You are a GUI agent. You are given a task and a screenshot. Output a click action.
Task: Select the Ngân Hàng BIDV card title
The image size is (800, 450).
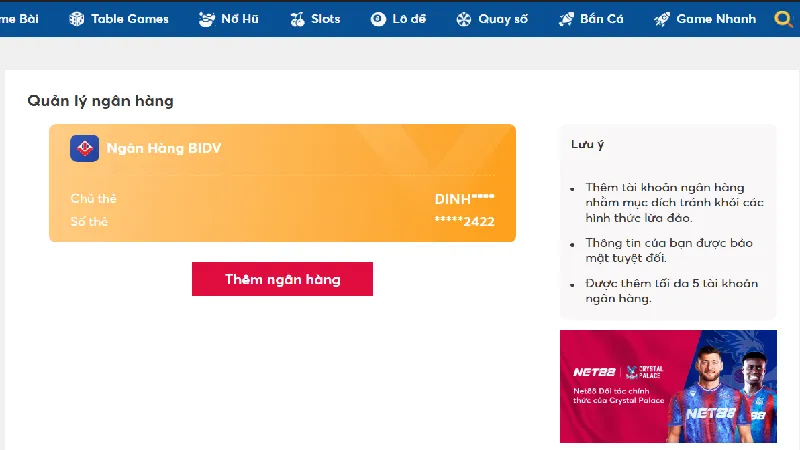(164, 149)
